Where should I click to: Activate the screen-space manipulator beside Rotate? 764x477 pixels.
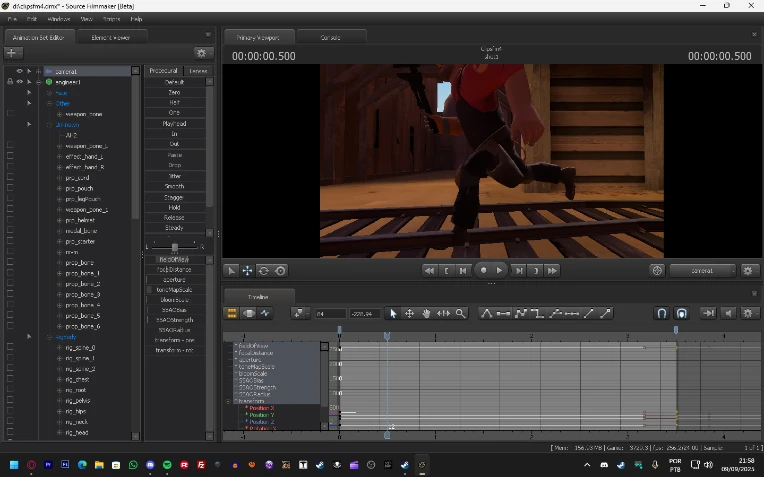point(280,271)
